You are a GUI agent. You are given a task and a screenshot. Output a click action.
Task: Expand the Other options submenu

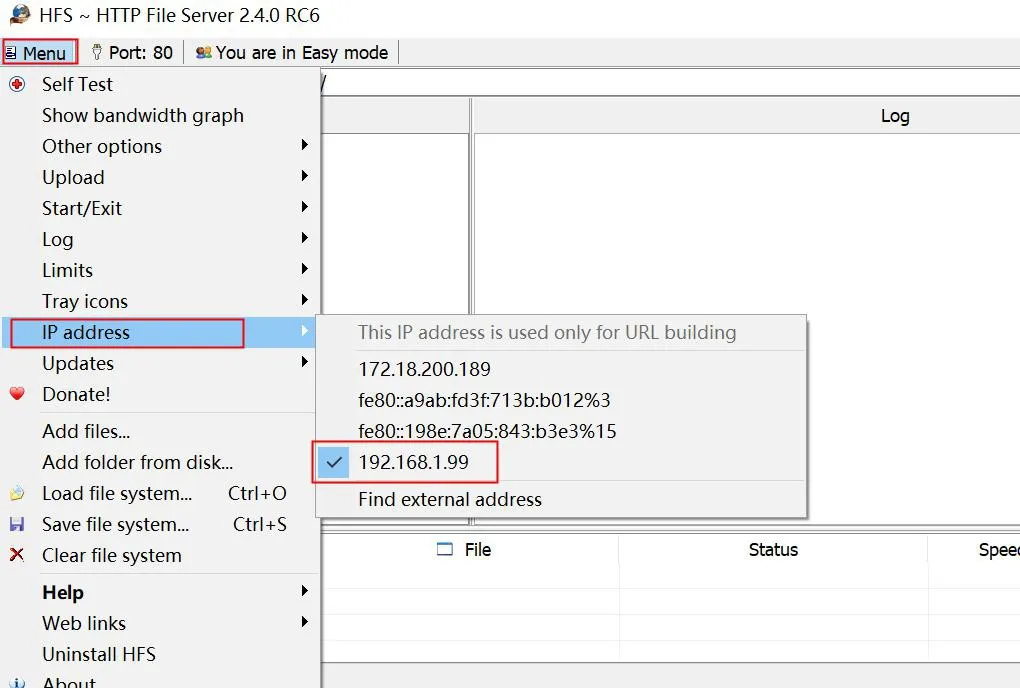102,146
